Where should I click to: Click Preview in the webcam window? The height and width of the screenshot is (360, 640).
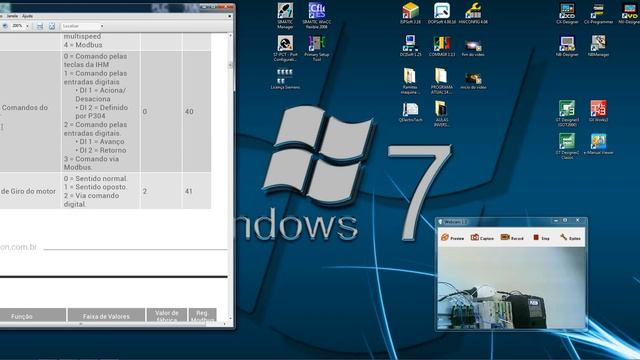[453, 238]
